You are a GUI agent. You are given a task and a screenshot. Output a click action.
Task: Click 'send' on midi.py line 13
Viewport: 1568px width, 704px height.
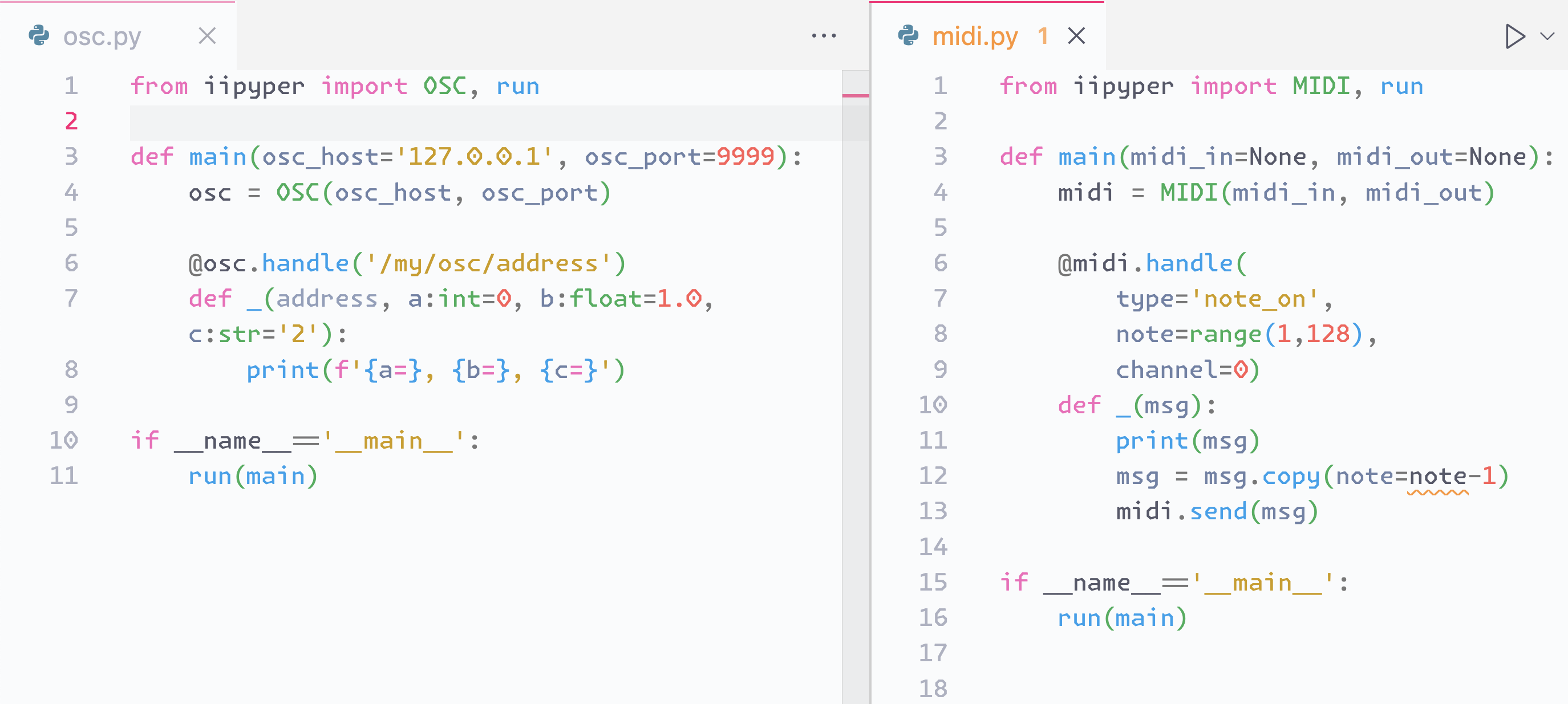[1218, 512]
